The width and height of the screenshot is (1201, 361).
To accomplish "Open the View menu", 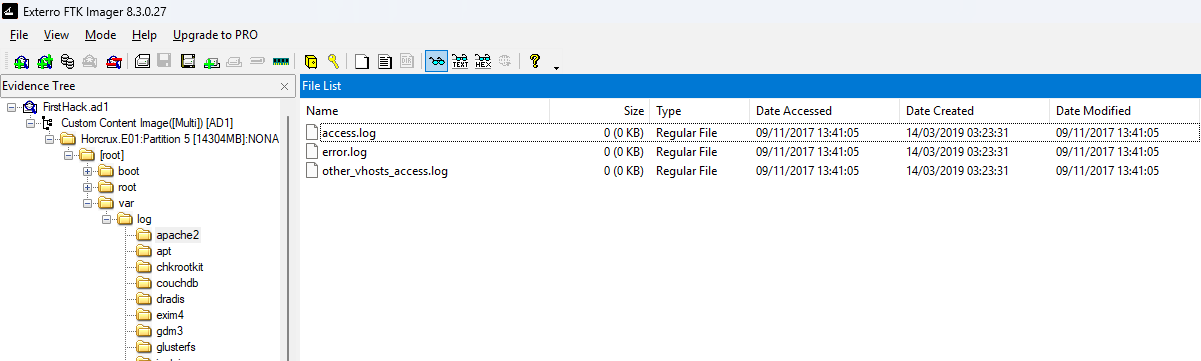I will click(x=56, y=35).
